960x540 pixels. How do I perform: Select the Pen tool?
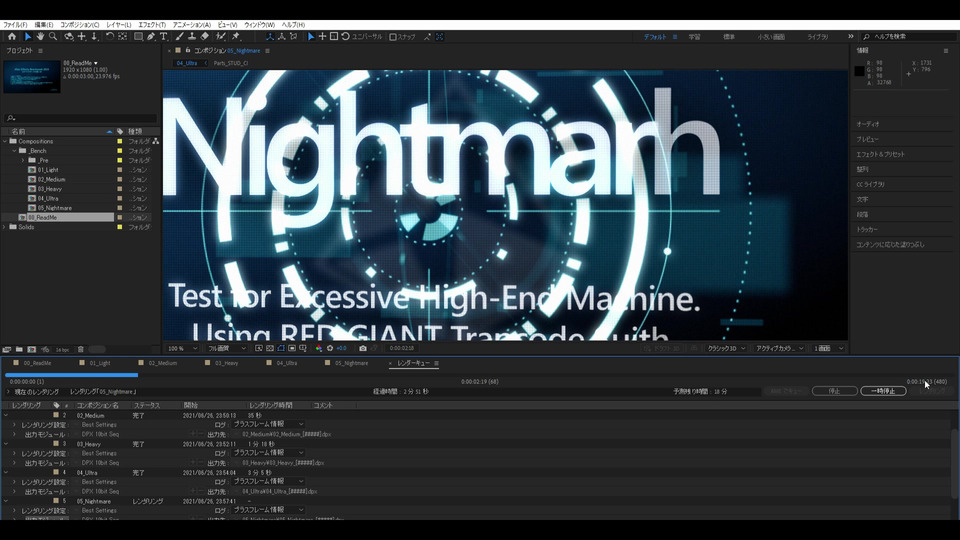[151, 37]
